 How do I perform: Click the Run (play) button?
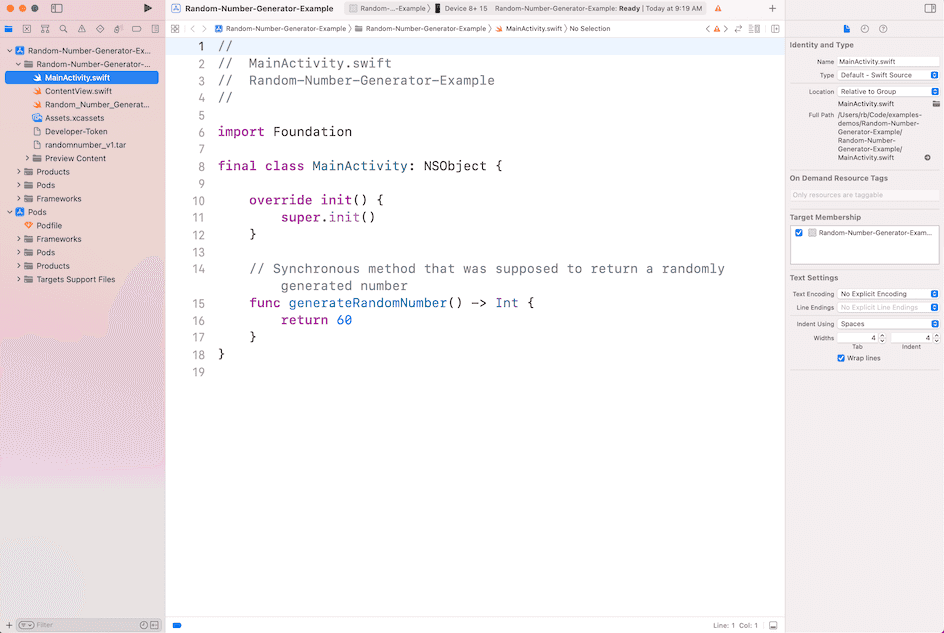point(148,8)
